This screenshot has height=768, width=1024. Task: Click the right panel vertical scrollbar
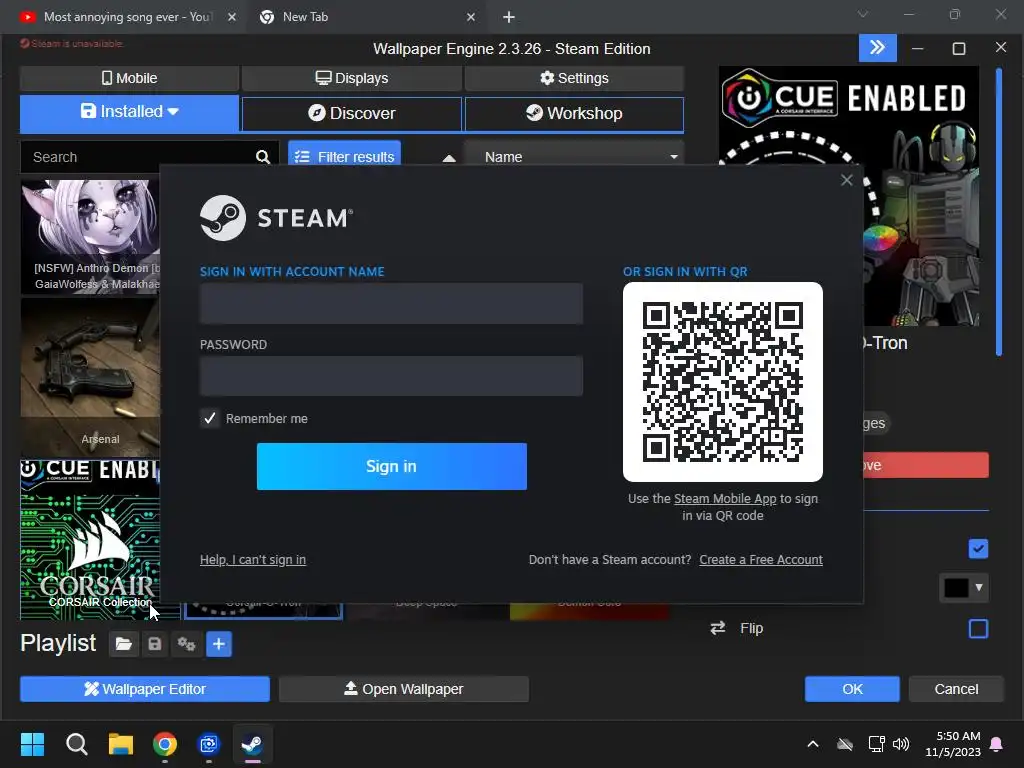(x=999, y=212)
